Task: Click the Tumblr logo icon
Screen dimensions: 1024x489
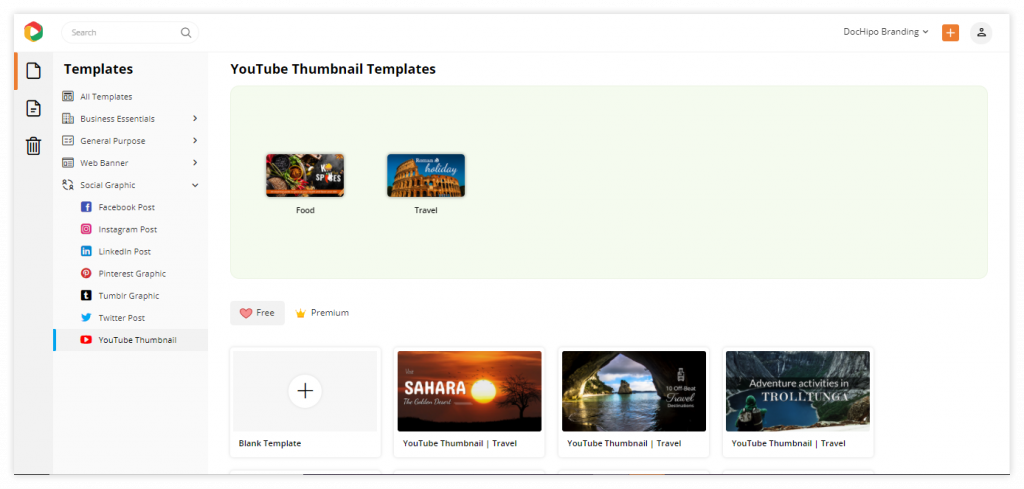Action: [x=86, y=296]
